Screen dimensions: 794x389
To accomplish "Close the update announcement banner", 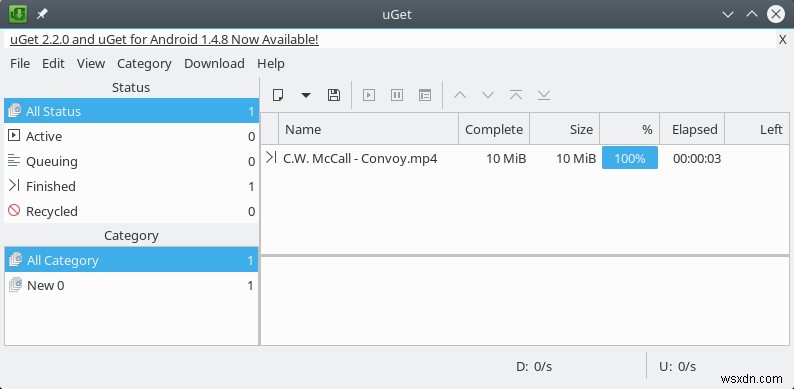I will [x=782, y=40].
